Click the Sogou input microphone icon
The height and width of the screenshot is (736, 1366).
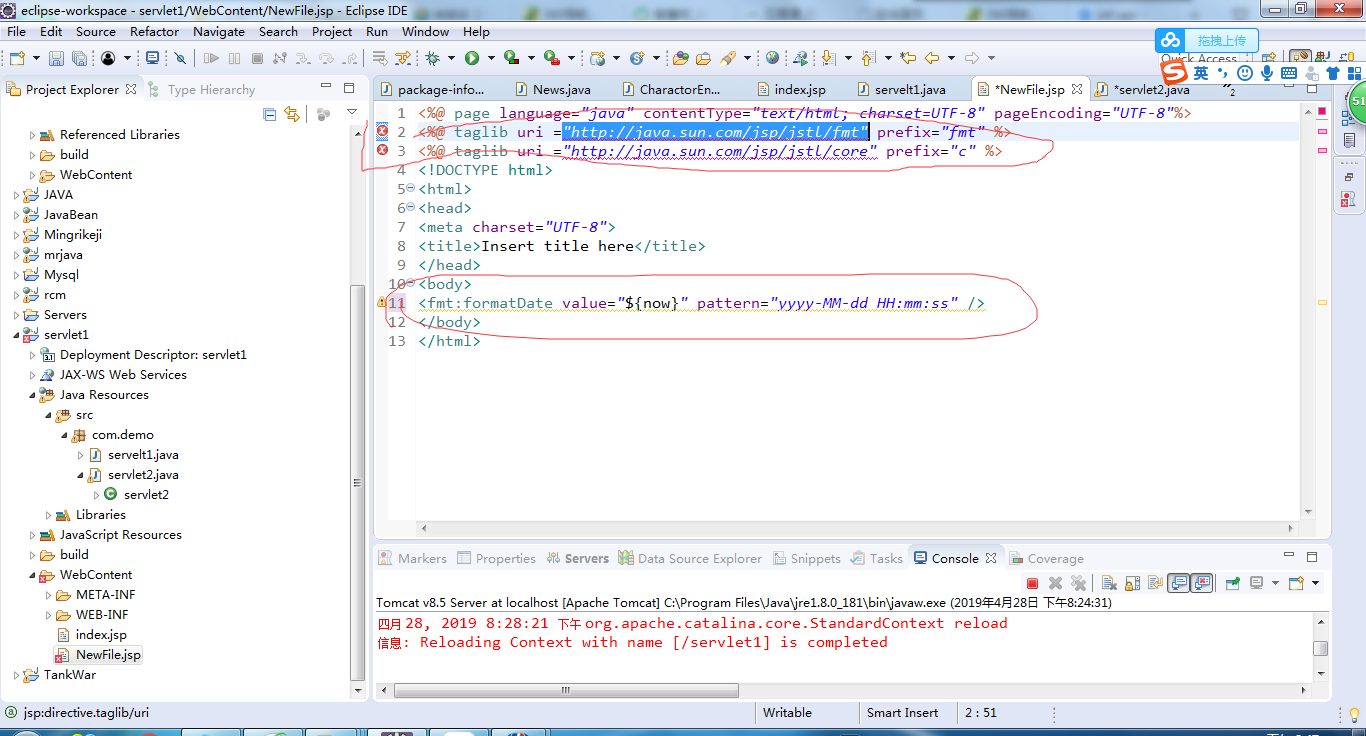1267,73
